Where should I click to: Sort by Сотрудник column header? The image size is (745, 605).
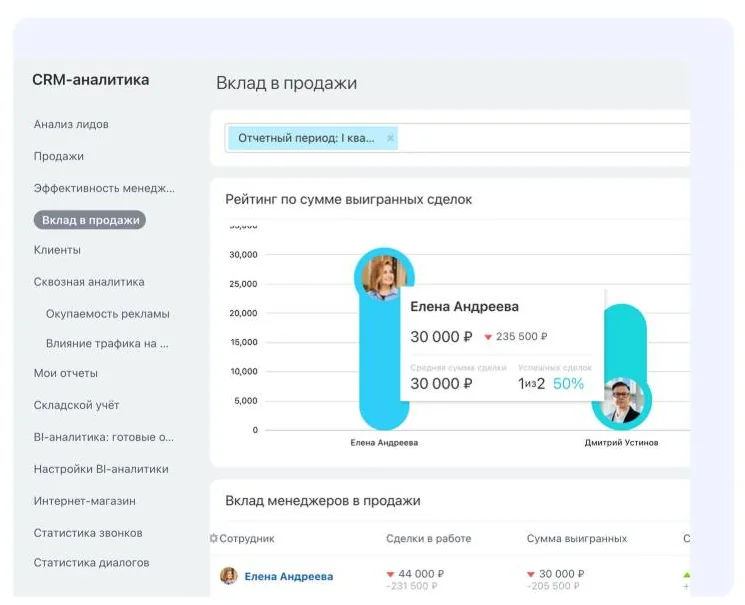tap(247, 538)
